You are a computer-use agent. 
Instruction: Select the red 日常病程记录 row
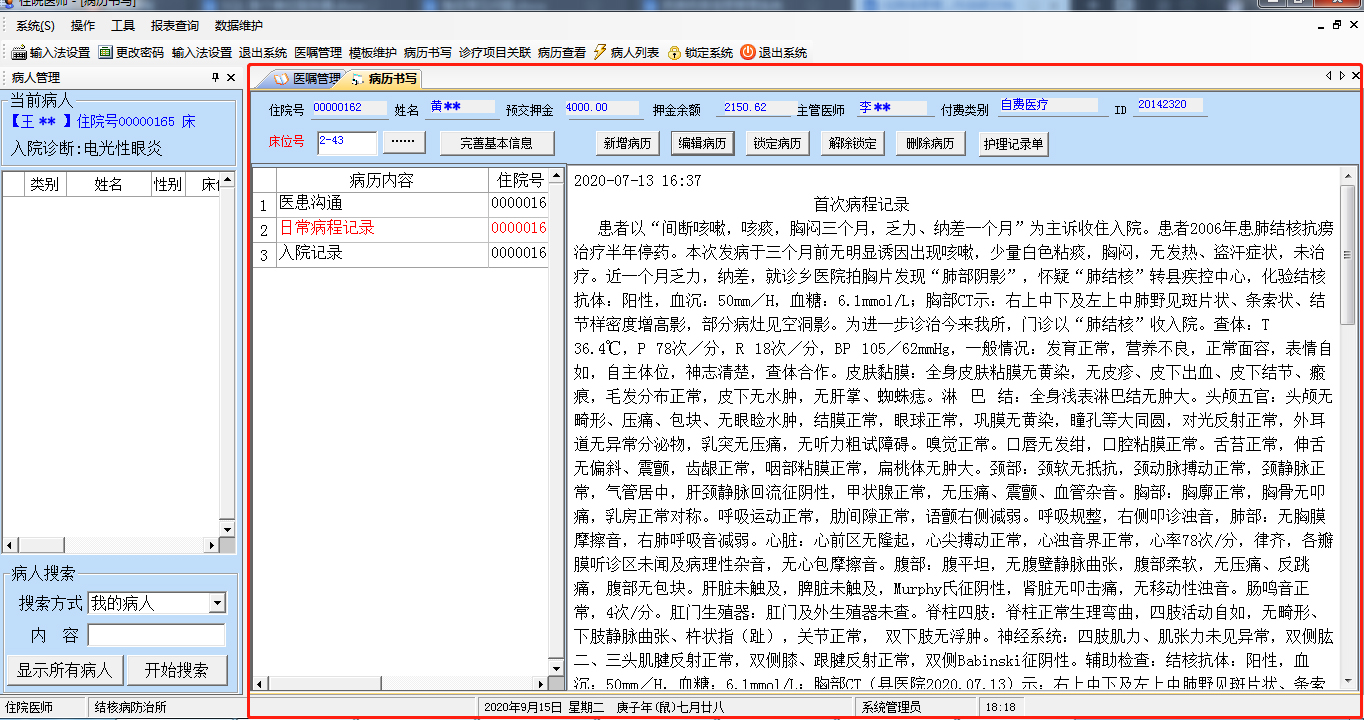coord(399,229)
